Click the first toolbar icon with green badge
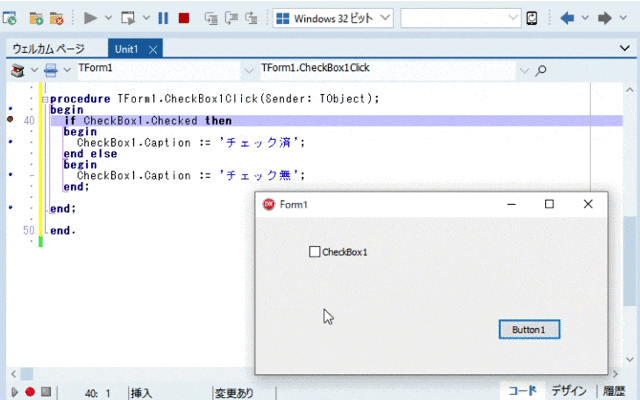 tap(9, 18)
